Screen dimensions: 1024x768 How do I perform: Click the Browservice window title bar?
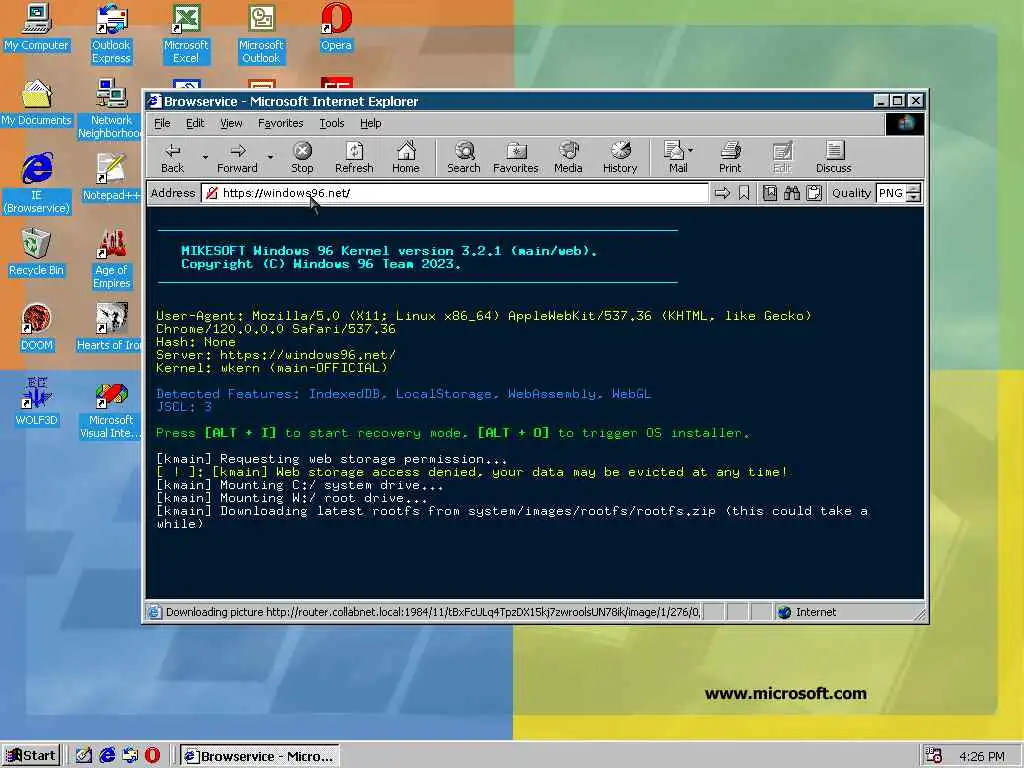tap(509, 101)
